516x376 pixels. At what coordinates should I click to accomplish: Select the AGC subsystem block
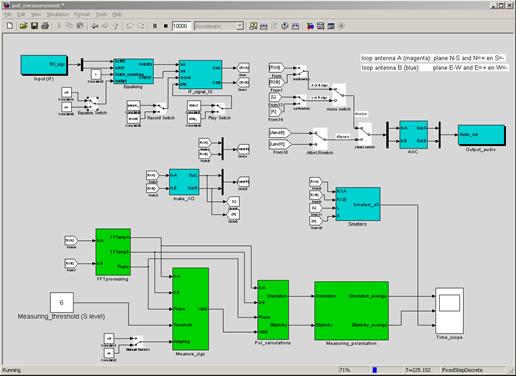click(x=413, y=135)
